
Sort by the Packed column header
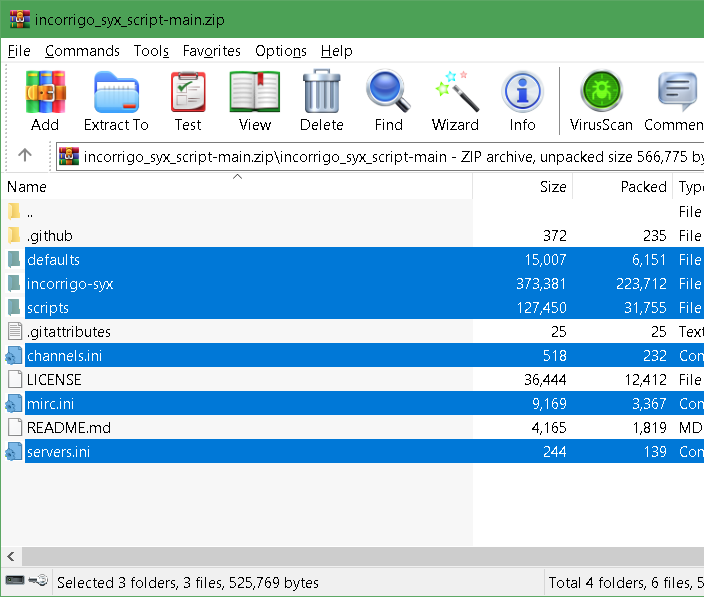[x=623, y=186]
